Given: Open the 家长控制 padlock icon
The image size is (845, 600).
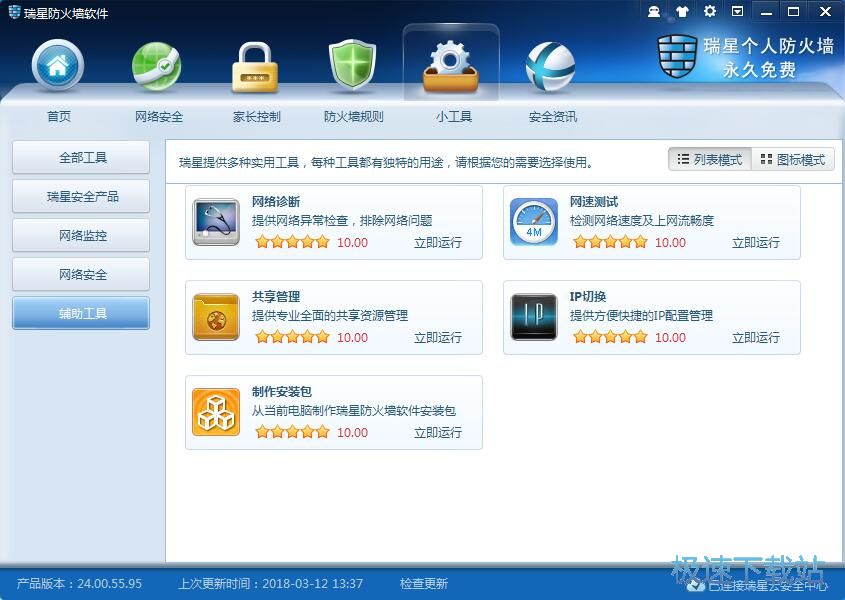Looking at the screenshot, I should [x=255, y=67].
